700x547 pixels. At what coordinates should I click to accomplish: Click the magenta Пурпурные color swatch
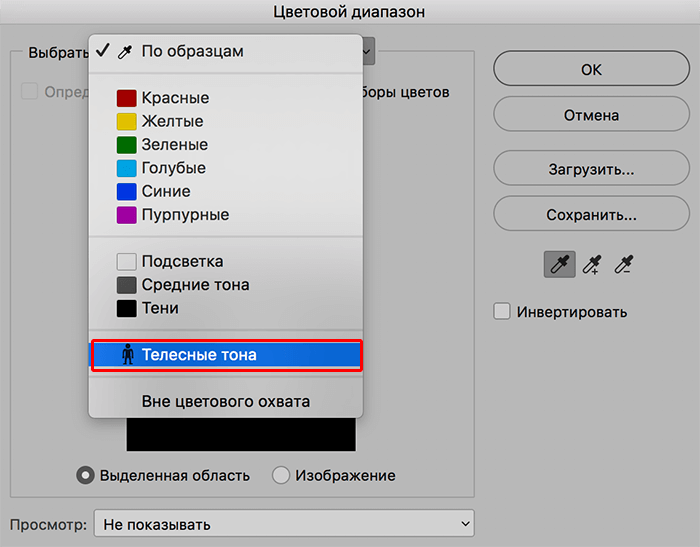(x=126, y=215)
